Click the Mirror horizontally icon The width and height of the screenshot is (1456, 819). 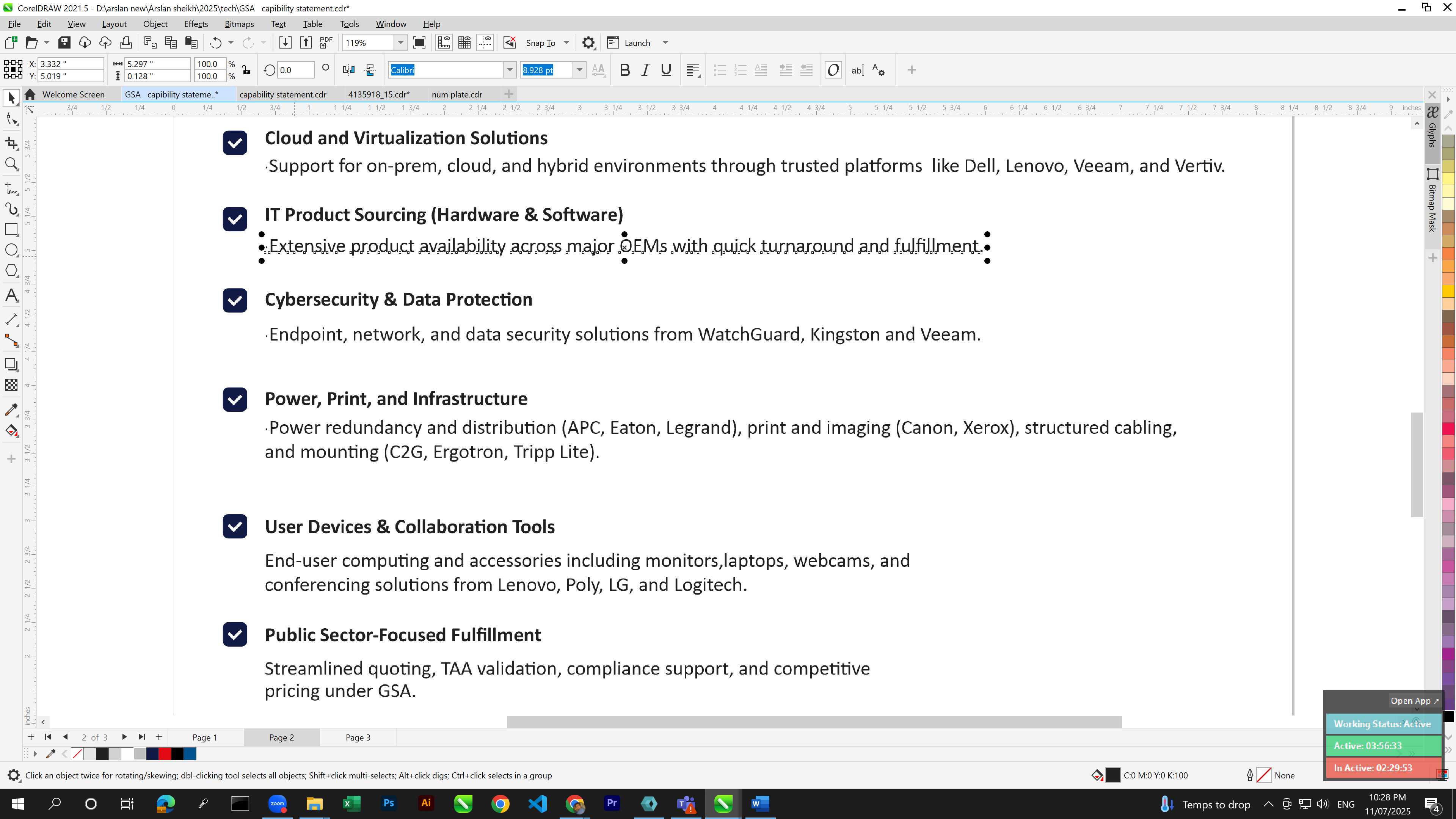pos(349,70)
